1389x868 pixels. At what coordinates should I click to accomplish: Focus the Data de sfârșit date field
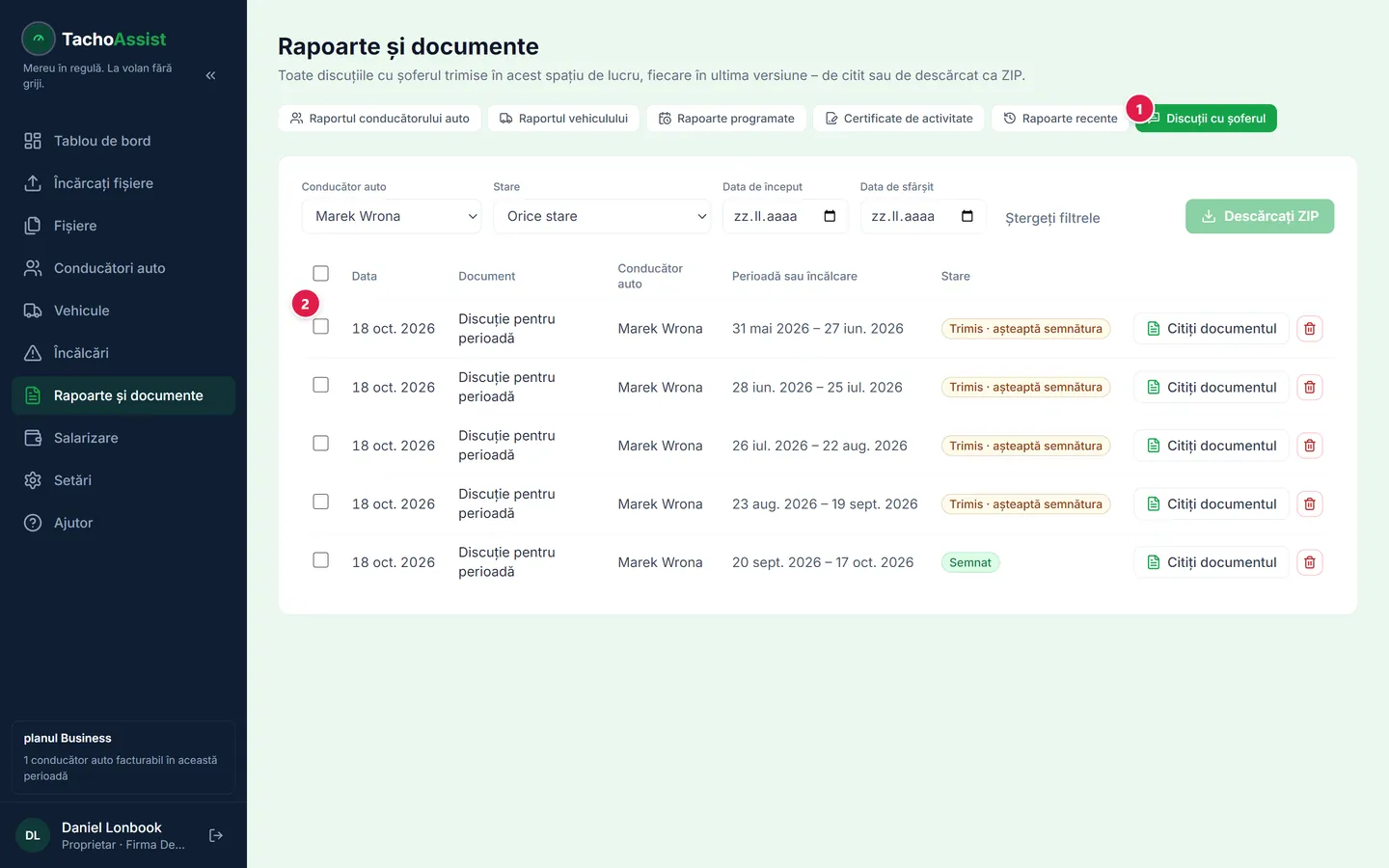tap(923, 216)
